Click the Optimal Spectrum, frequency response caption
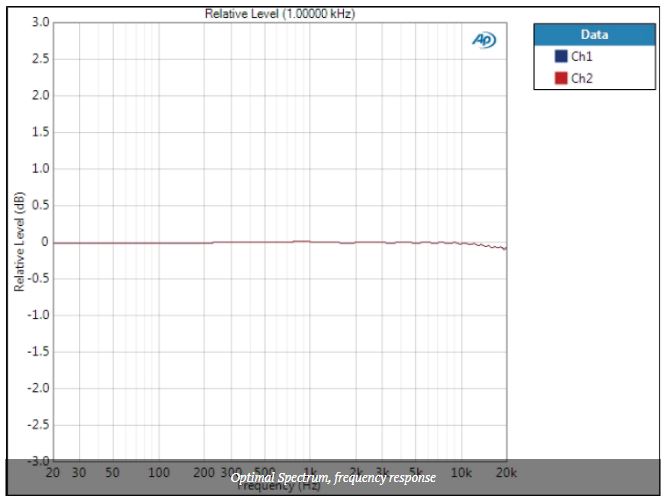The image size is (666, 498). [x=333, y=478]
